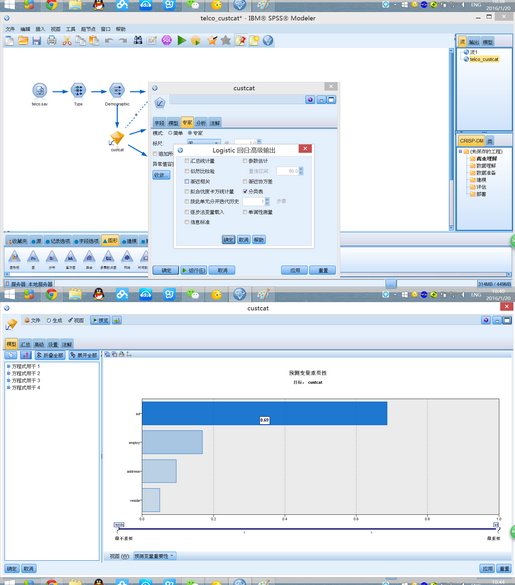This screenshot has width=515, height=585.
Task: Click the 预览 button in lower window
Action: (x=100, y=320)
